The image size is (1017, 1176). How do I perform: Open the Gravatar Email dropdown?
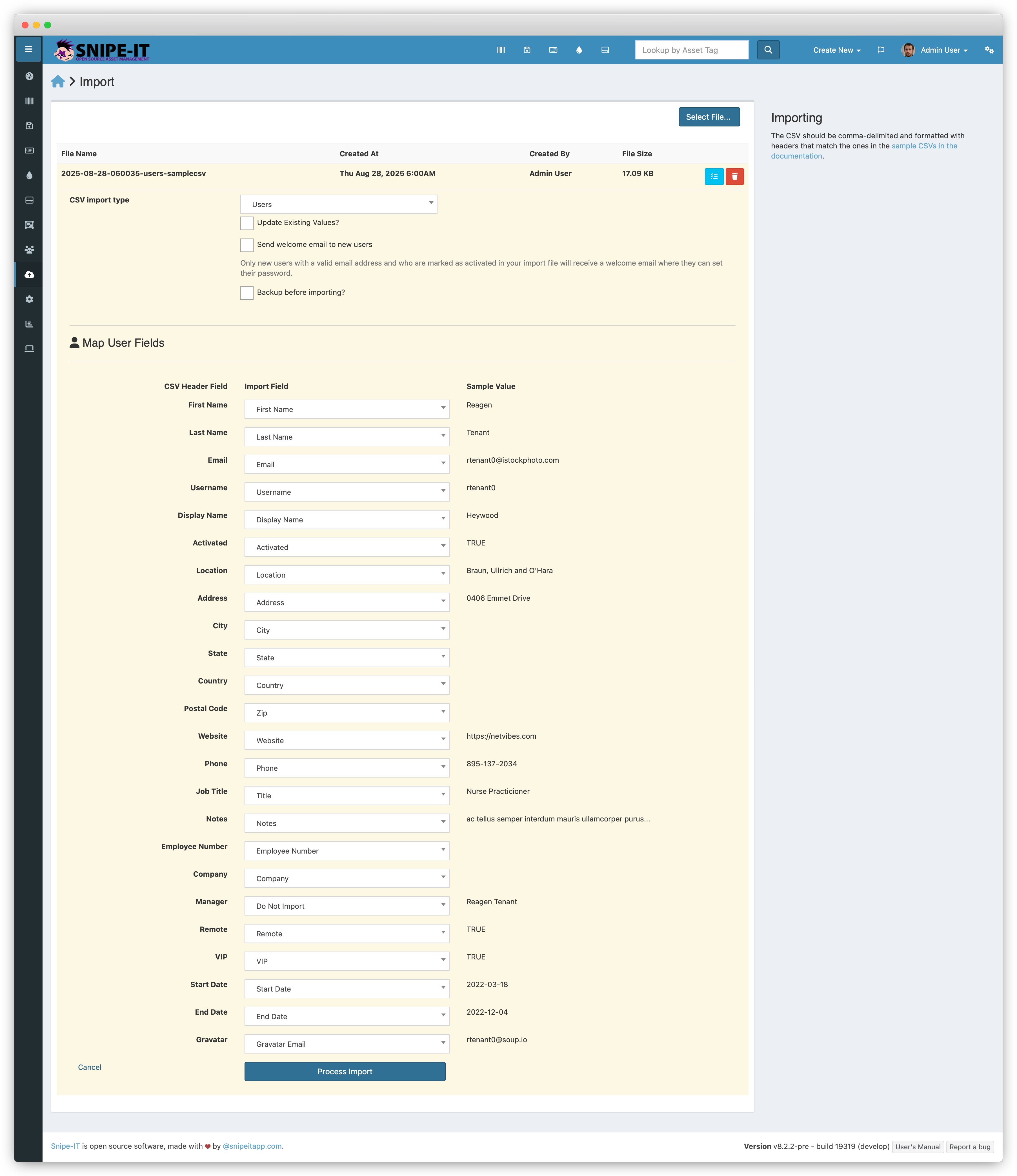(347, 1044)
